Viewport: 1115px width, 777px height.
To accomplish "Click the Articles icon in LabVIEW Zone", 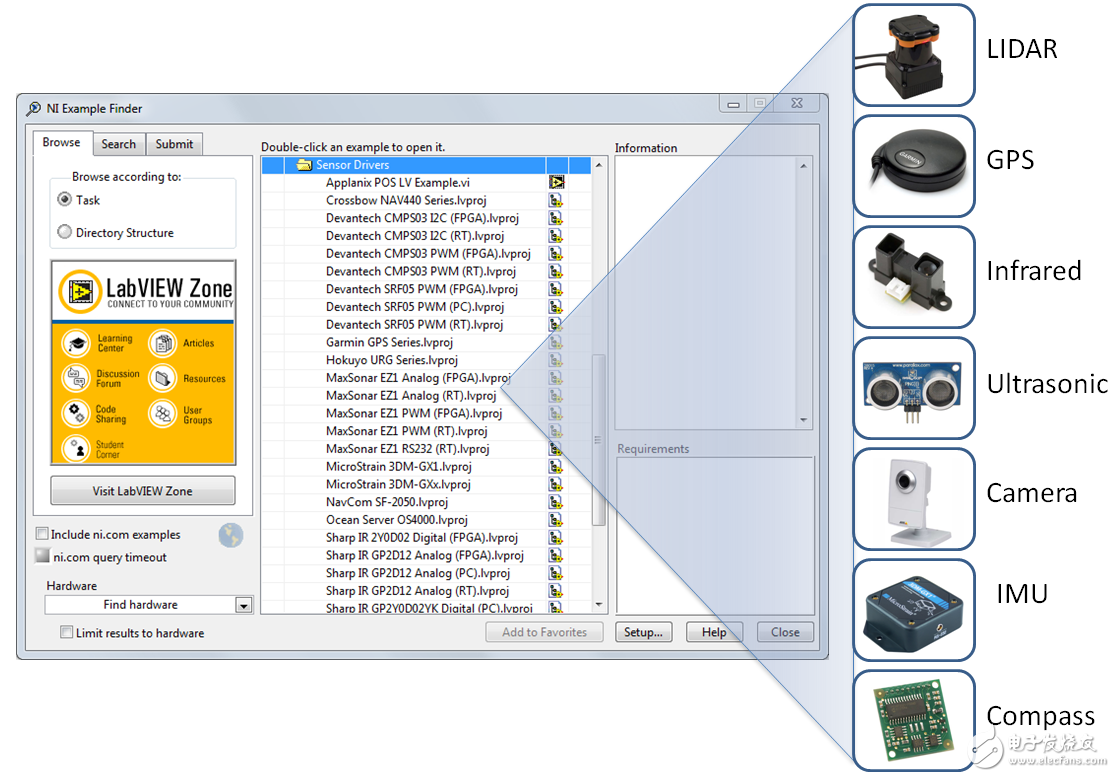I will click(x=162, y=343).
